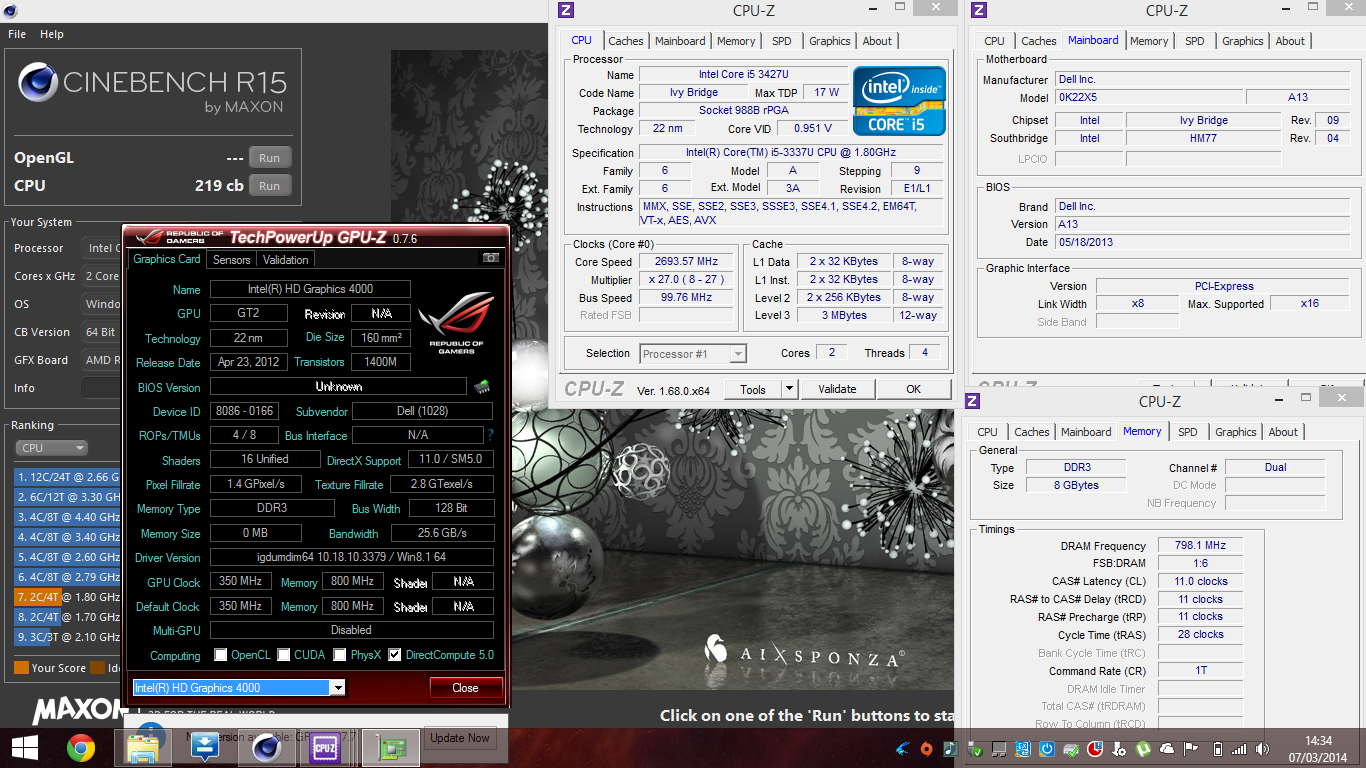Open the Origin tray icon
The height and width of the screenshot is (768, 1366).
coord(927,748)
